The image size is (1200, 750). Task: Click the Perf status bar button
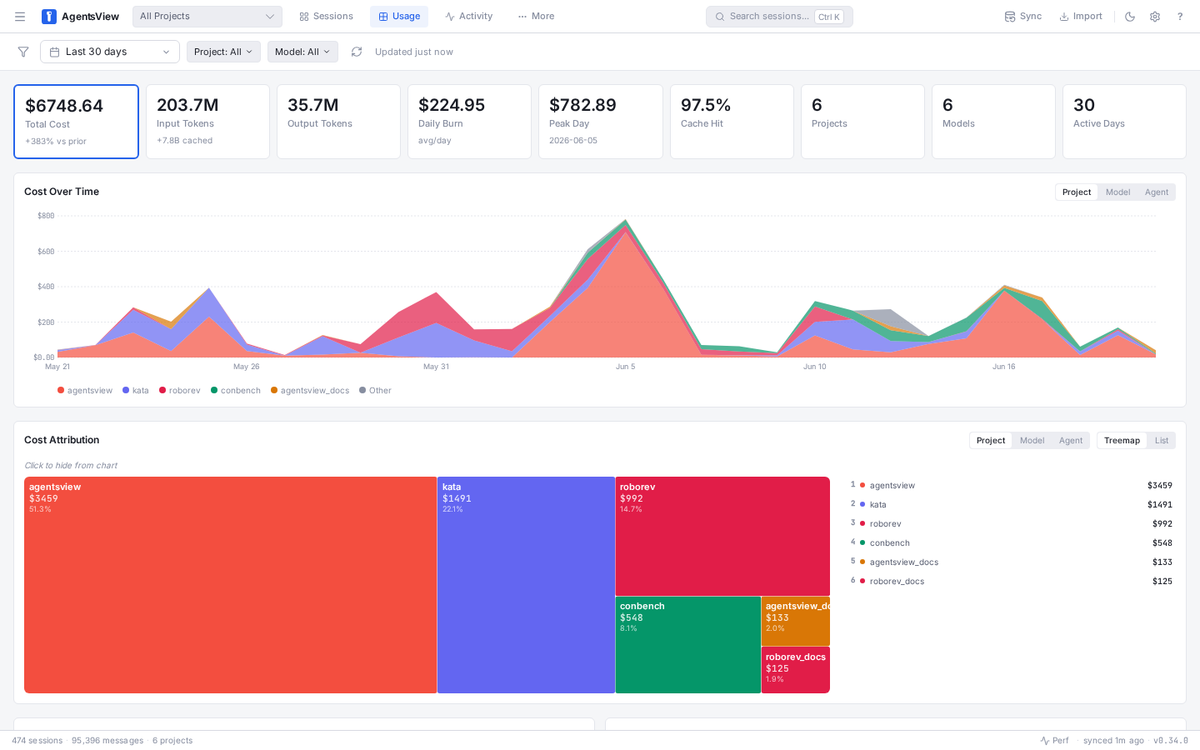click(x=1054, y=741)
